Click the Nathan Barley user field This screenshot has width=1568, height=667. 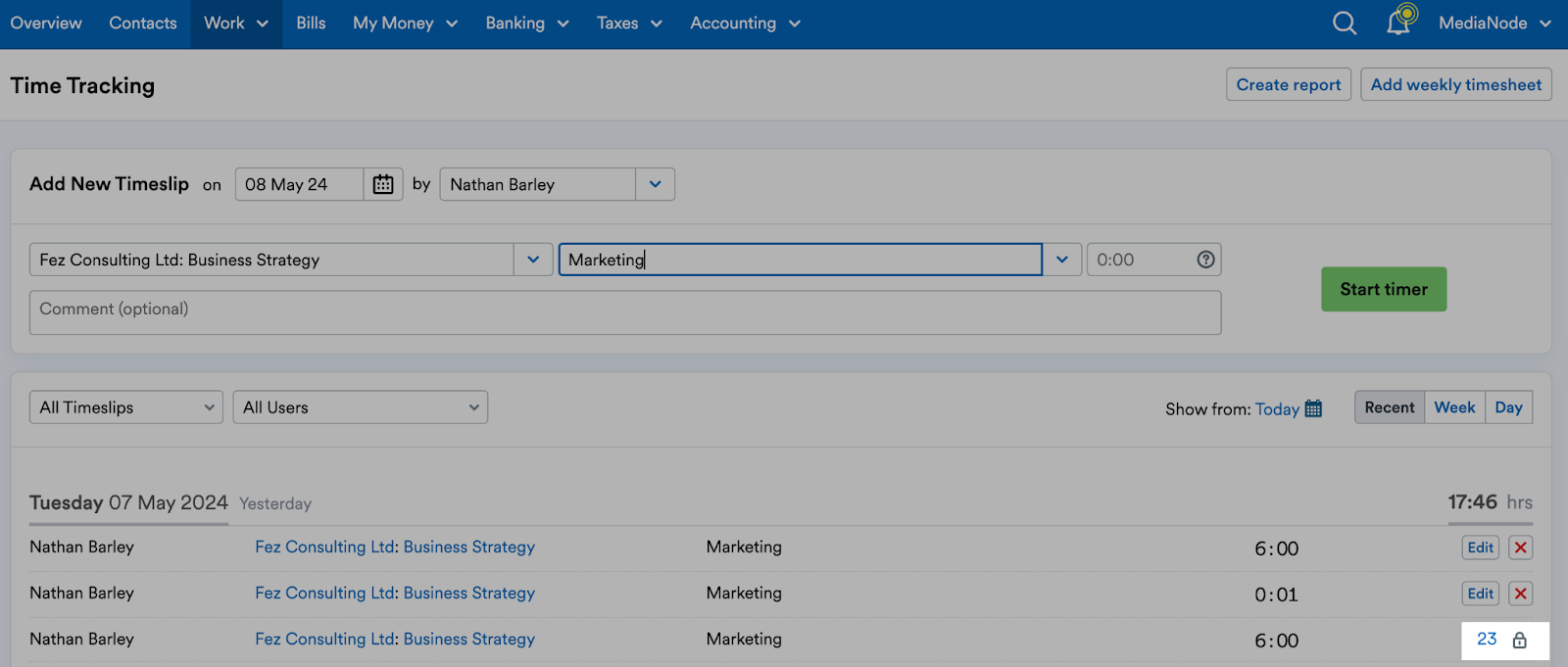click(x=537, y=184)
